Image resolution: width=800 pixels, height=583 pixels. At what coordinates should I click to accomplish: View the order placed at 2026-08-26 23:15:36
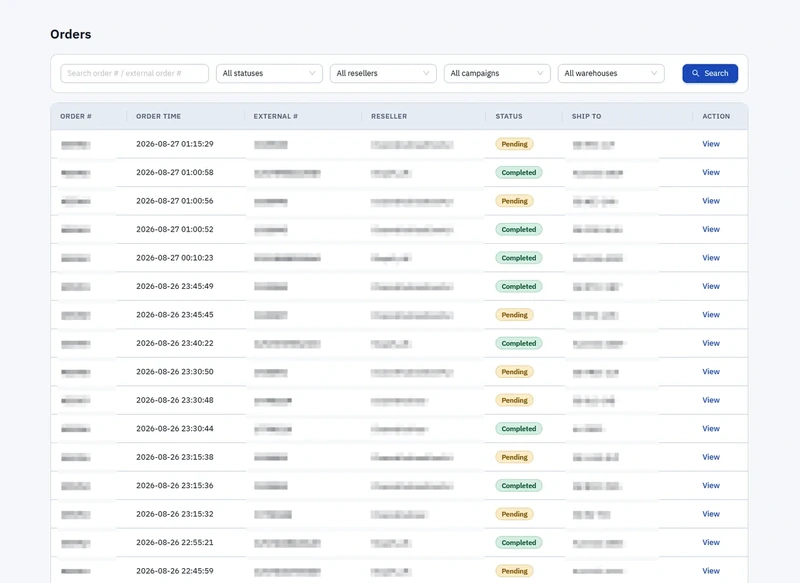click(x=711, y=486)
